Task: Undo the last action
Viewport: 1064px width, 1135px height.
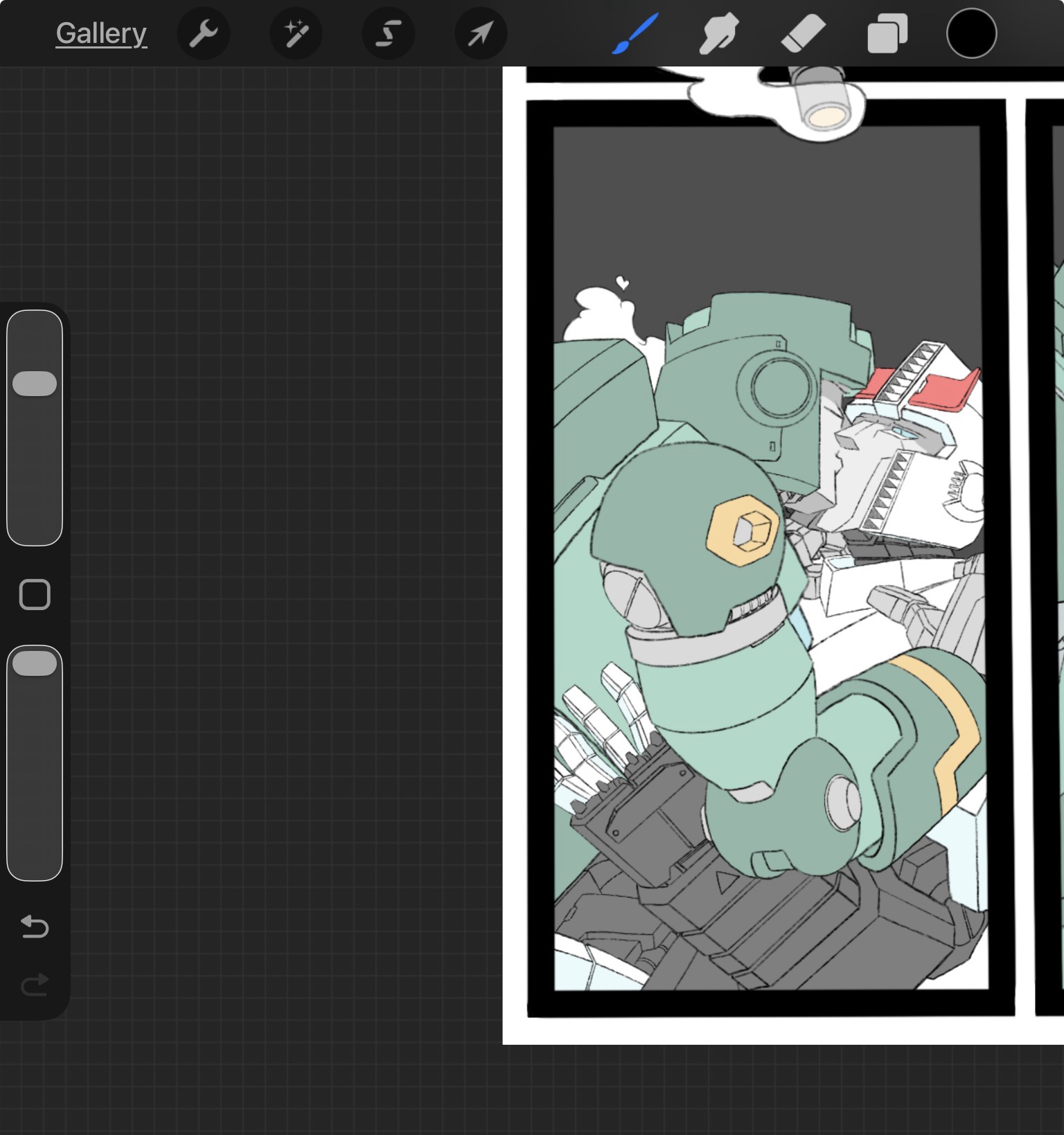Action: coord(35,927)
